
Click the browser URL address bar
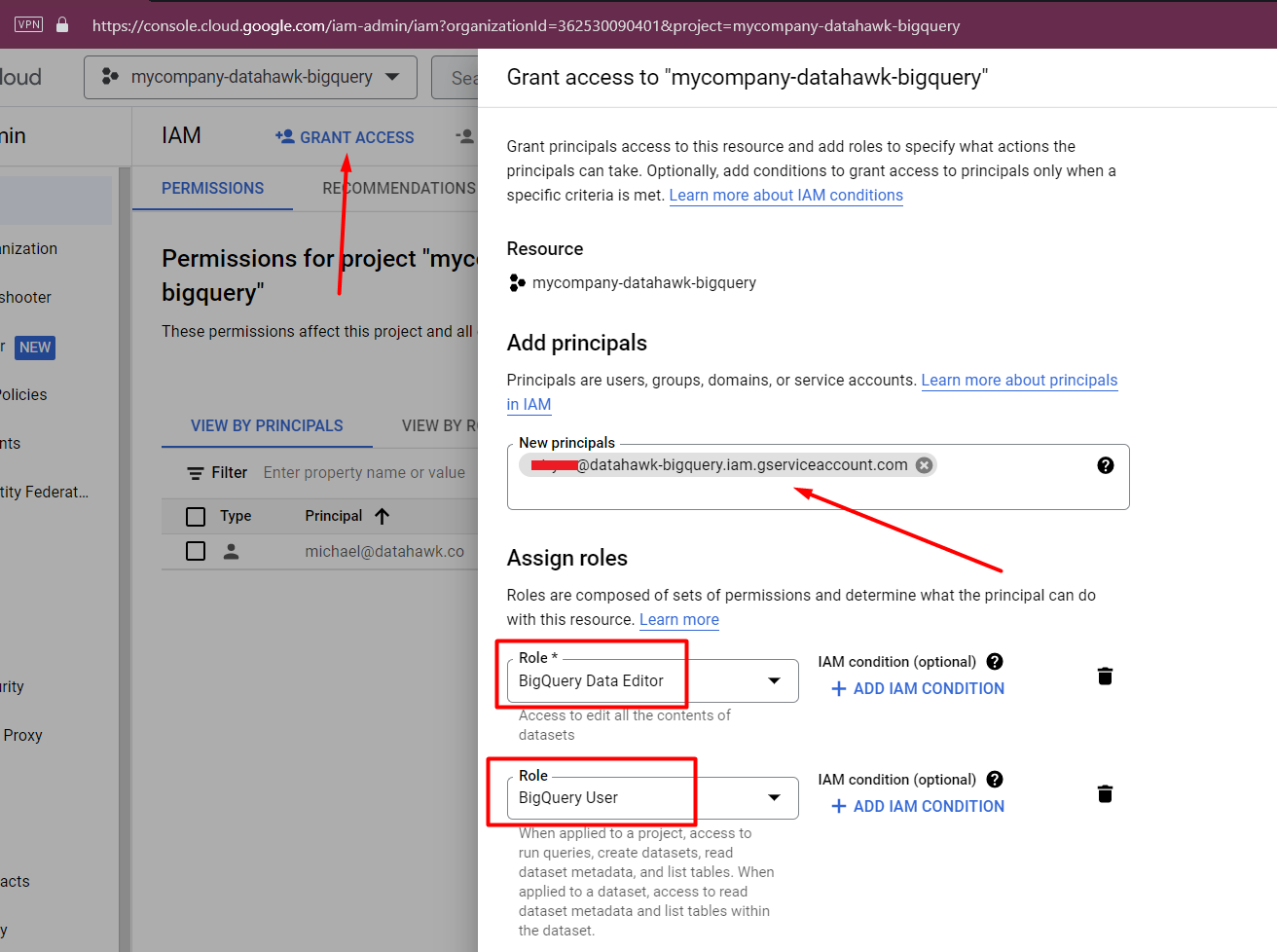(526, 25)
